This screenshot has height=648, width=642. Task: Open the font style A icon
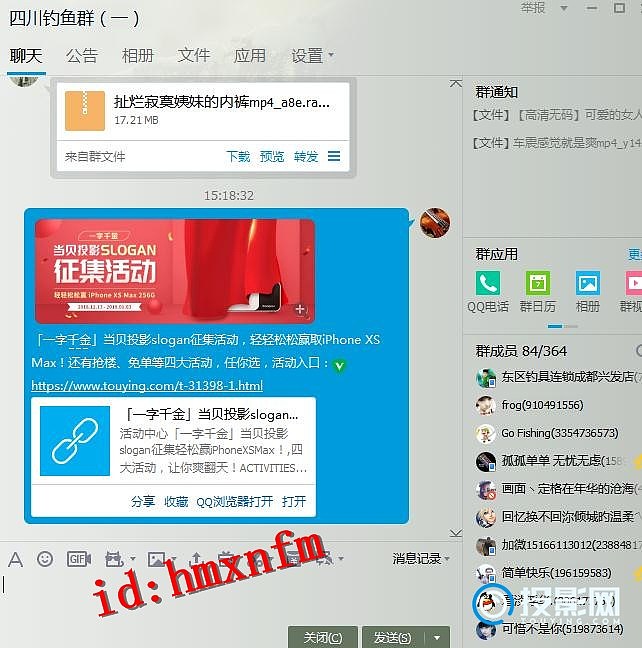(x=15, y=560)
